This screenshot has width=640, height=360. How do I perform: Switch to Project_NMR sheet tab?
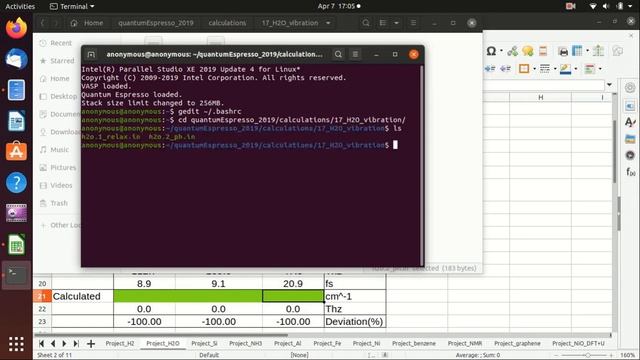[x=464, y=343]
